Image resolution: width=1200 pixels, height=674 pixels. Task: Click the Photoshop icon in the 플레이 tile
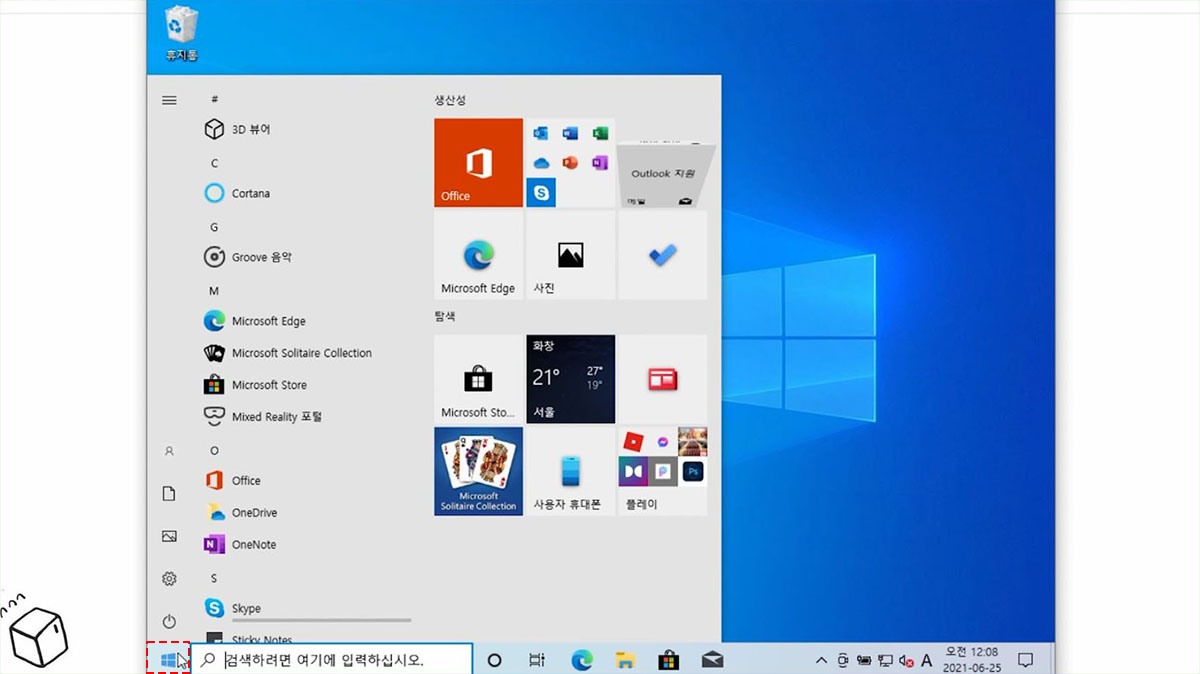(692, 470)
